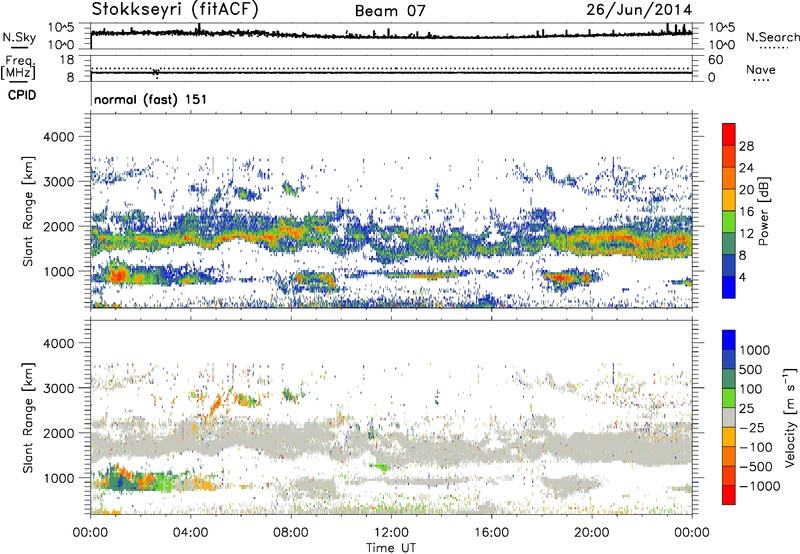This screenshot has width=800, height=554.
Task: Click the left '10^5' noise axis value
Action: [x=61, y=28]
